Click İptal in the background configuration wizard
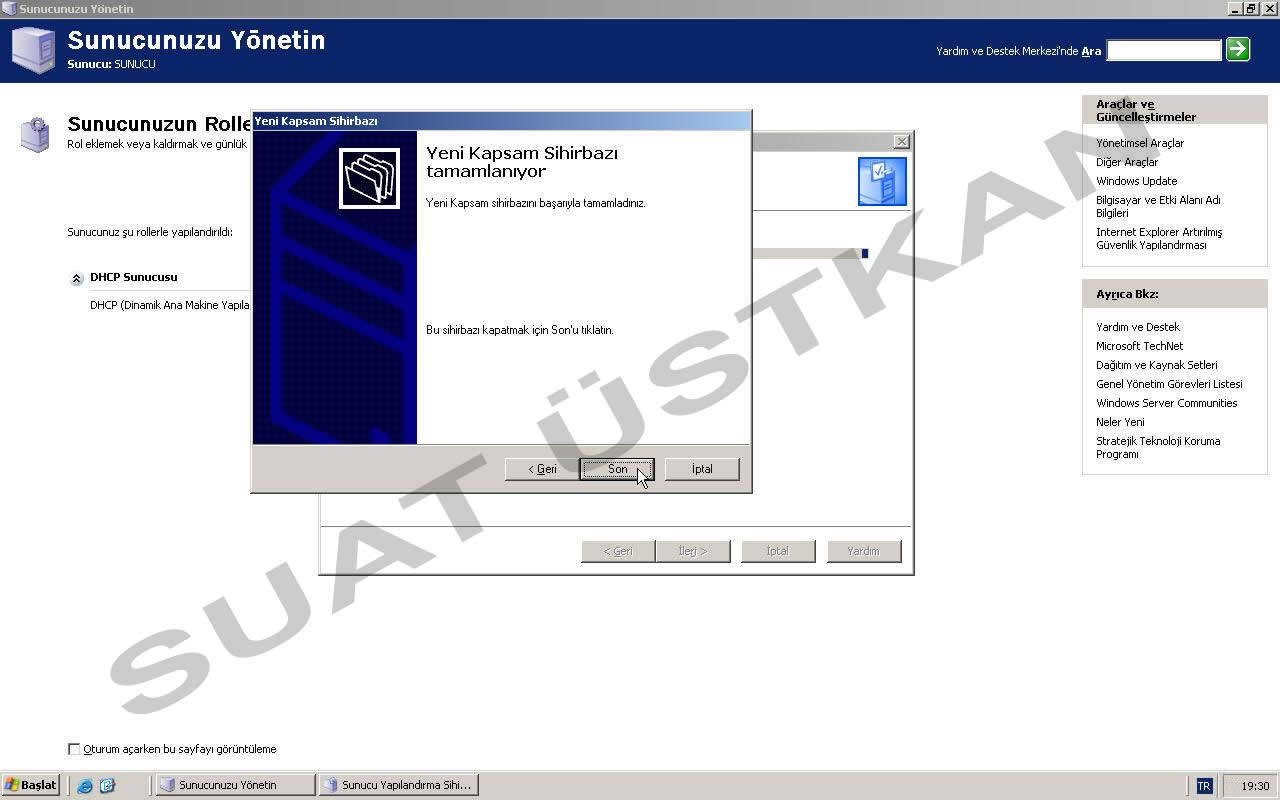The height and width of the screenshot is (800, 1280). click(778, 551)
